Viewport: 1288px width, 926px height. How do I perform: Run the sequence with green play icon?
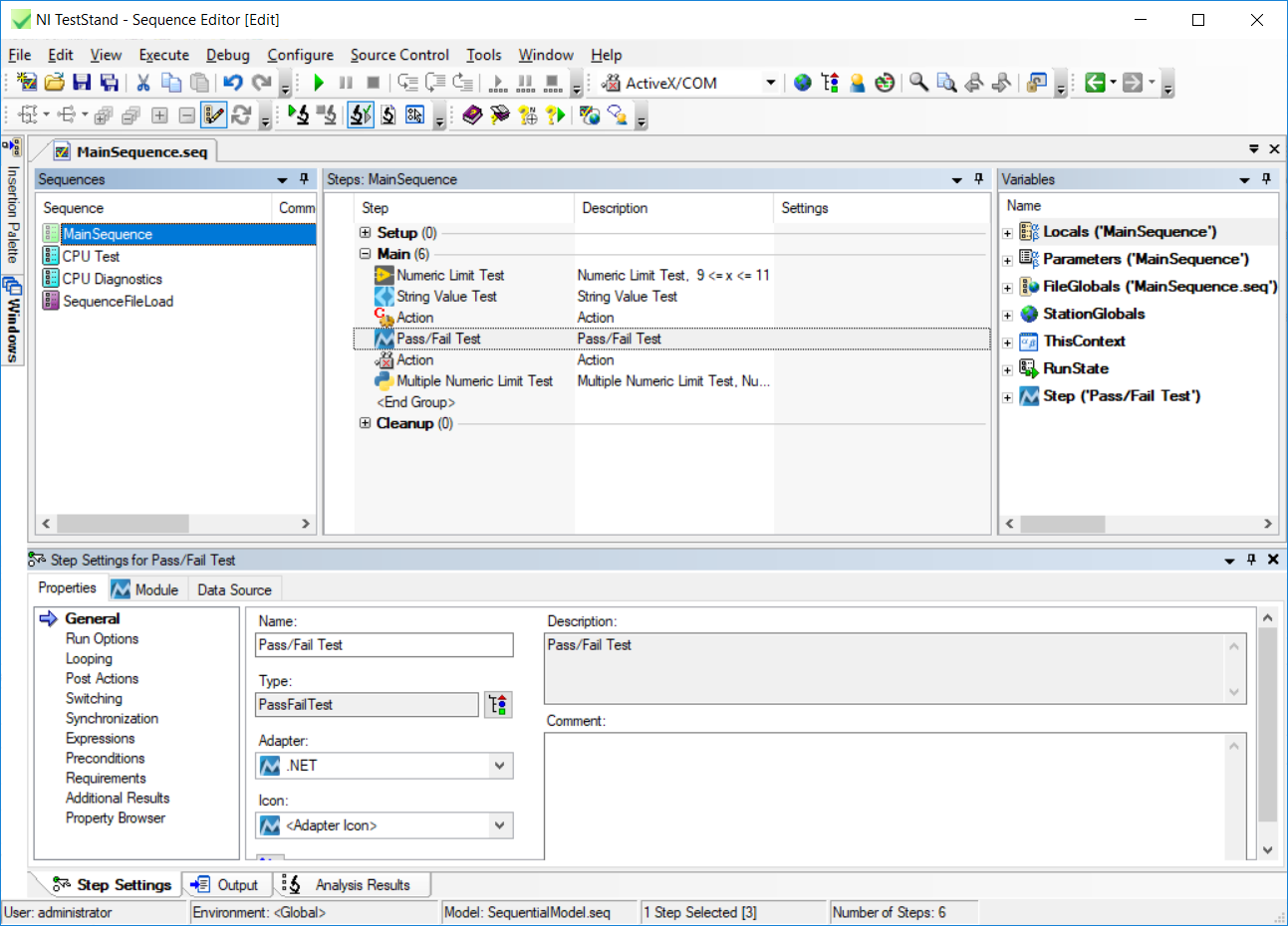[x=319, y=83]
